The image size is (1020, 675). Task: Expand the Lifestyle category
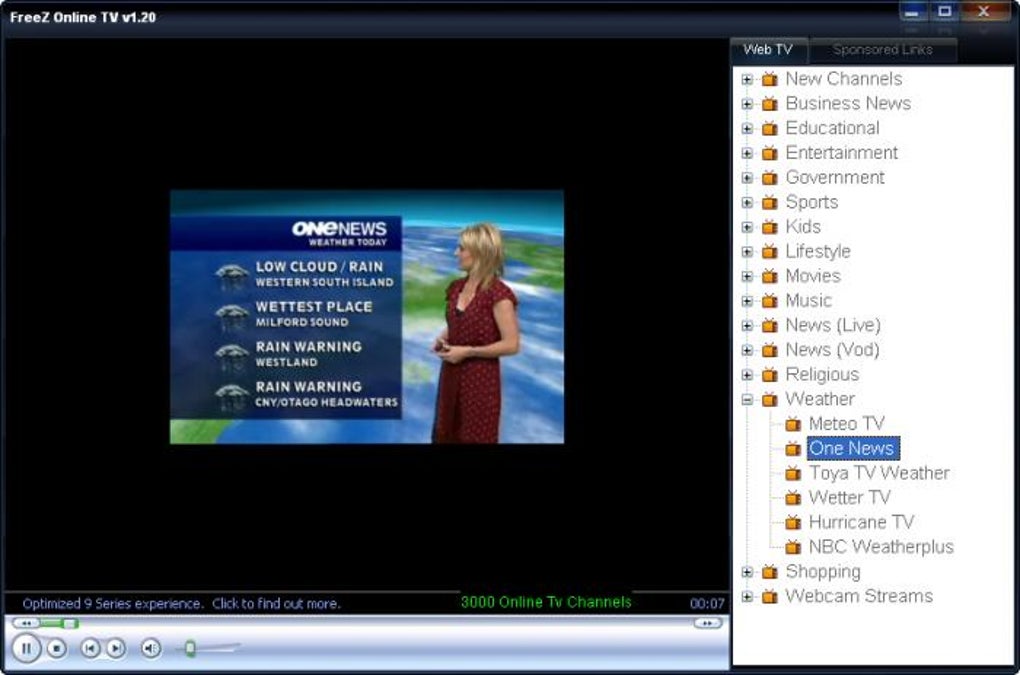[747, 252]
